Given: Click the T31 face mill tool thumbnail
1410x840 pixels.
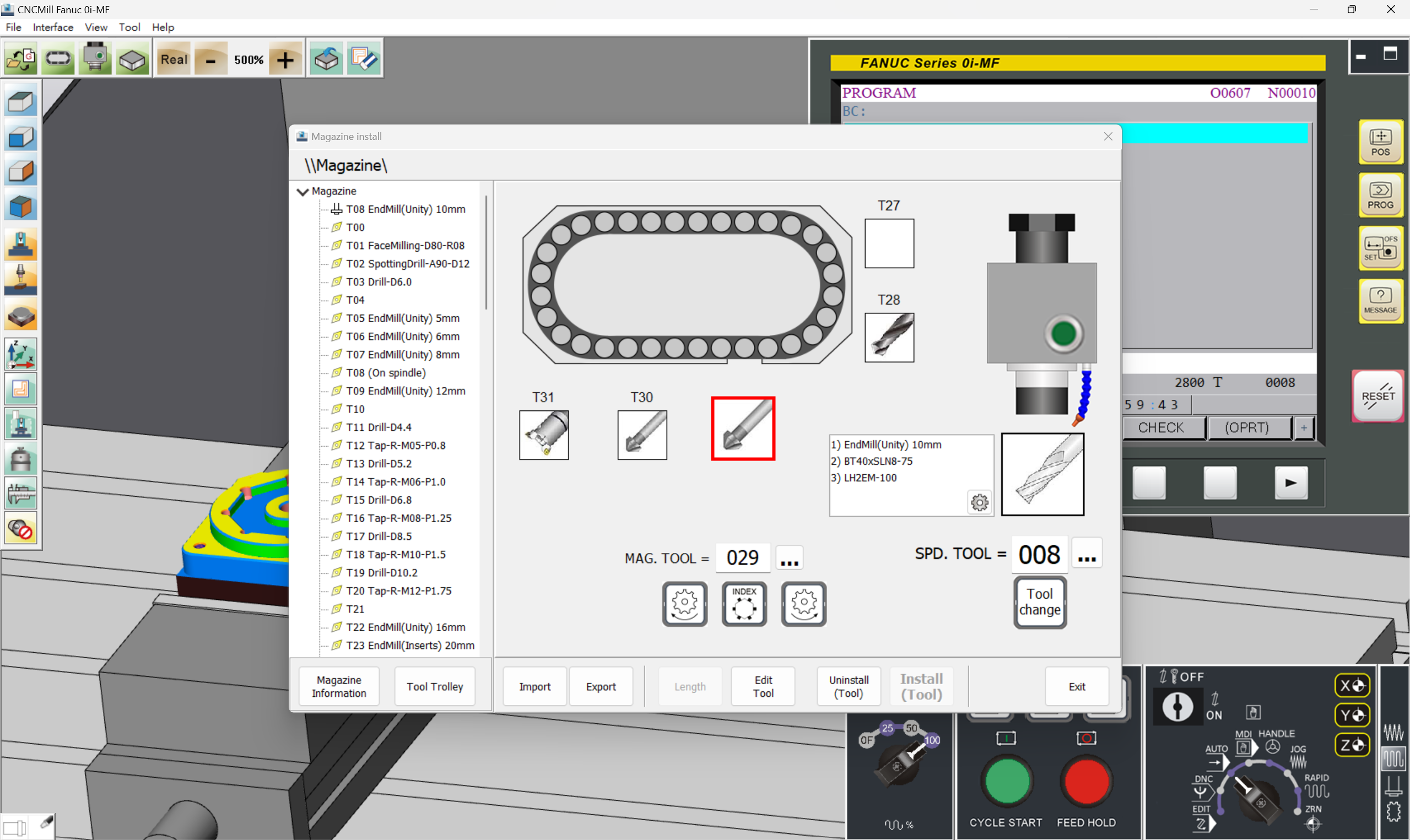Looking at the screenshot, I should 543,435.
